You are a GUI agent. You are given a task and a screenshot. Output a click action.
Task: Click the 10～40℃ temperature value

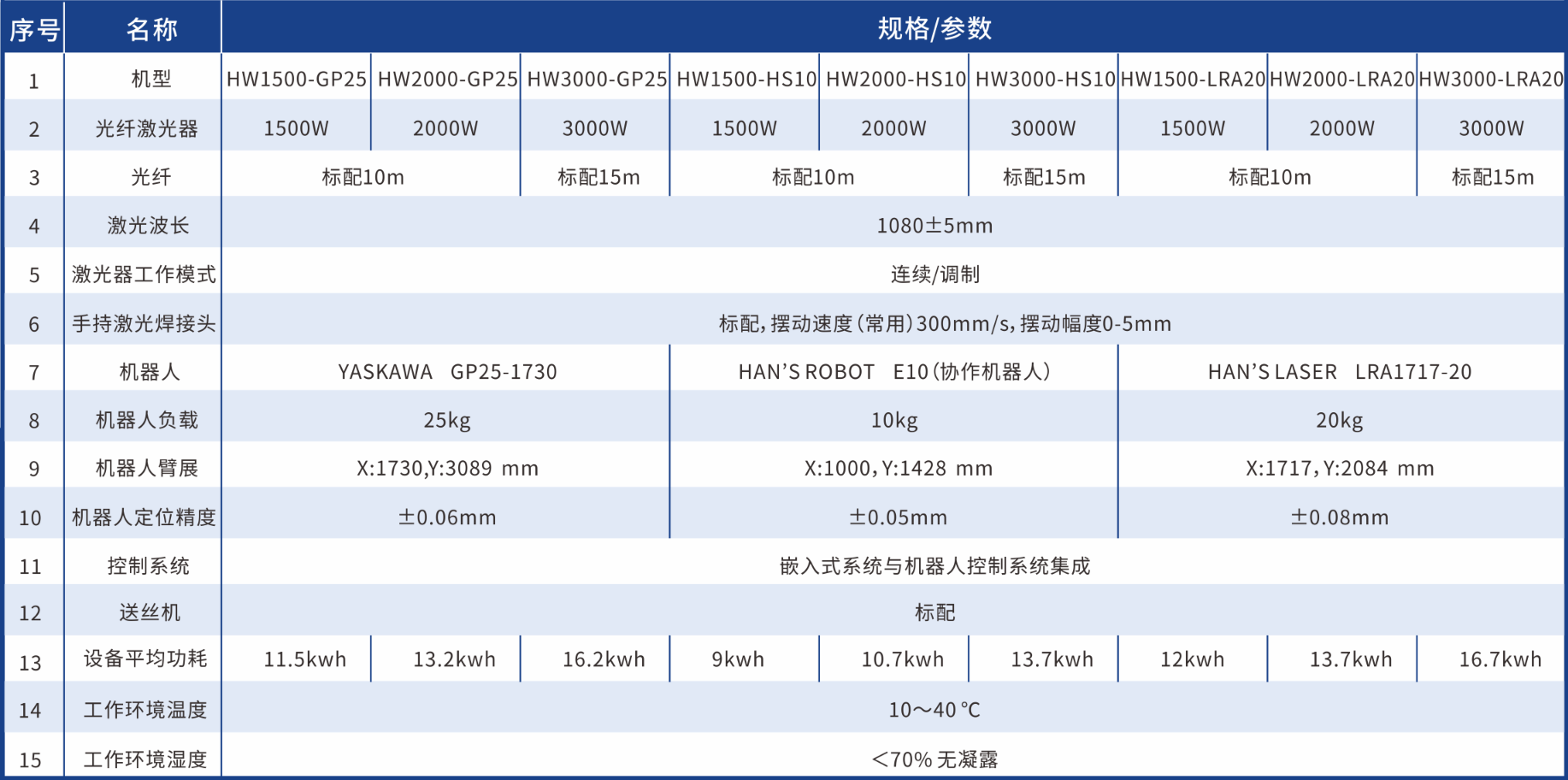click(x=934, y=710)
